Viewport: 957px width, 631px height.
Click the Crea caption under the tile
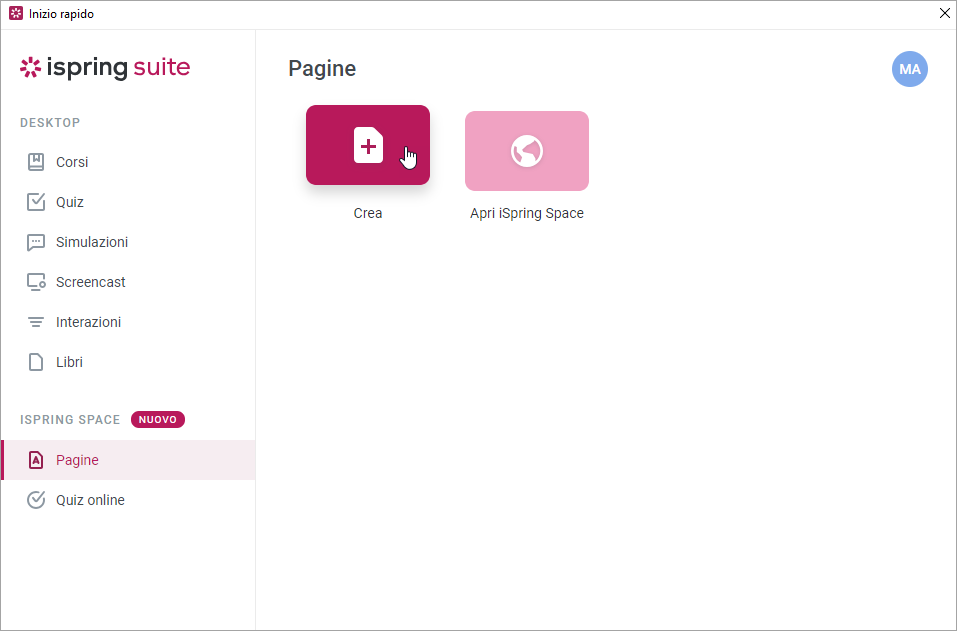pyautogui.click(x=368, y=213)
